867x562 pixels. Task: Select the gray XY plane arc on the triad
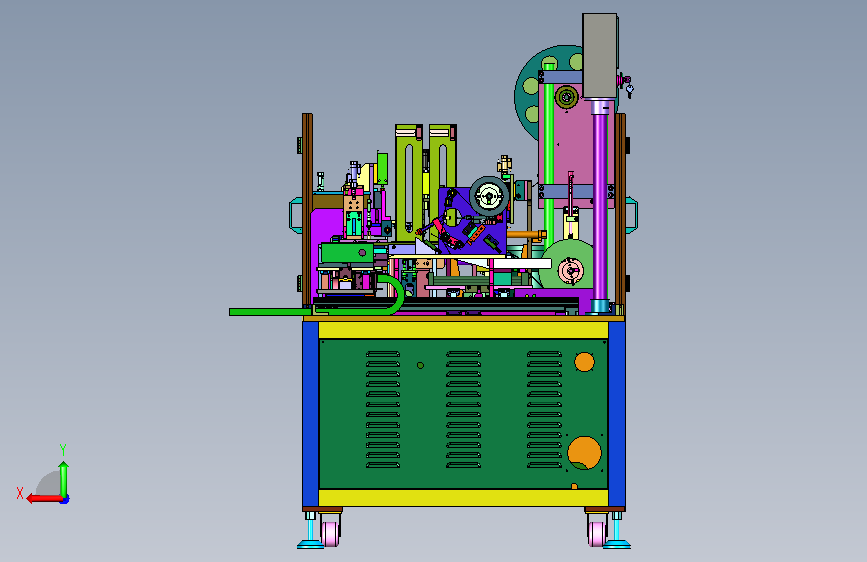tap(49, 483)
